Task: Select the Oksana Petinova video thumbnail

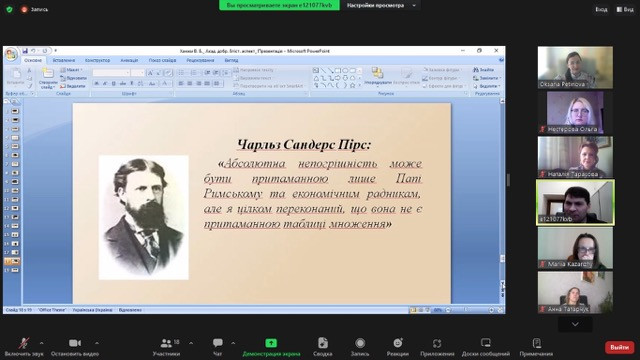Action: 575,67
